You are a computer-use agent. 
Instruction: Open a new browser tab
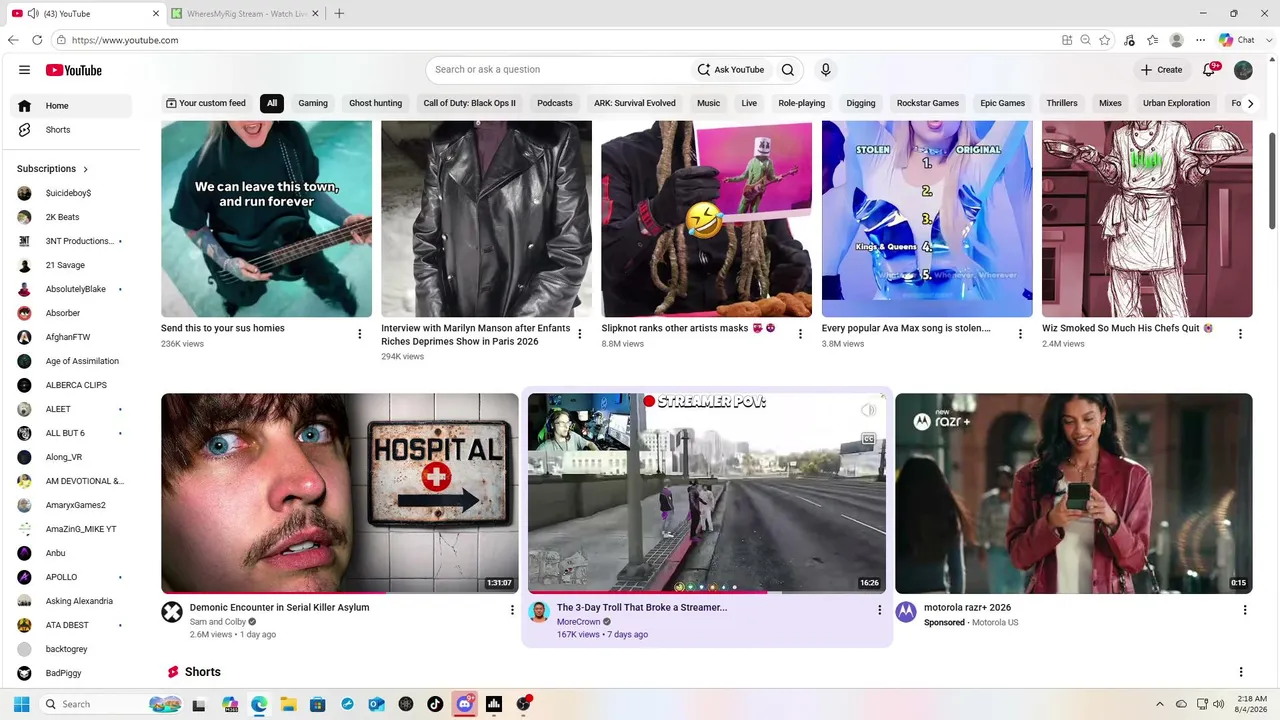tap(339, 14)
